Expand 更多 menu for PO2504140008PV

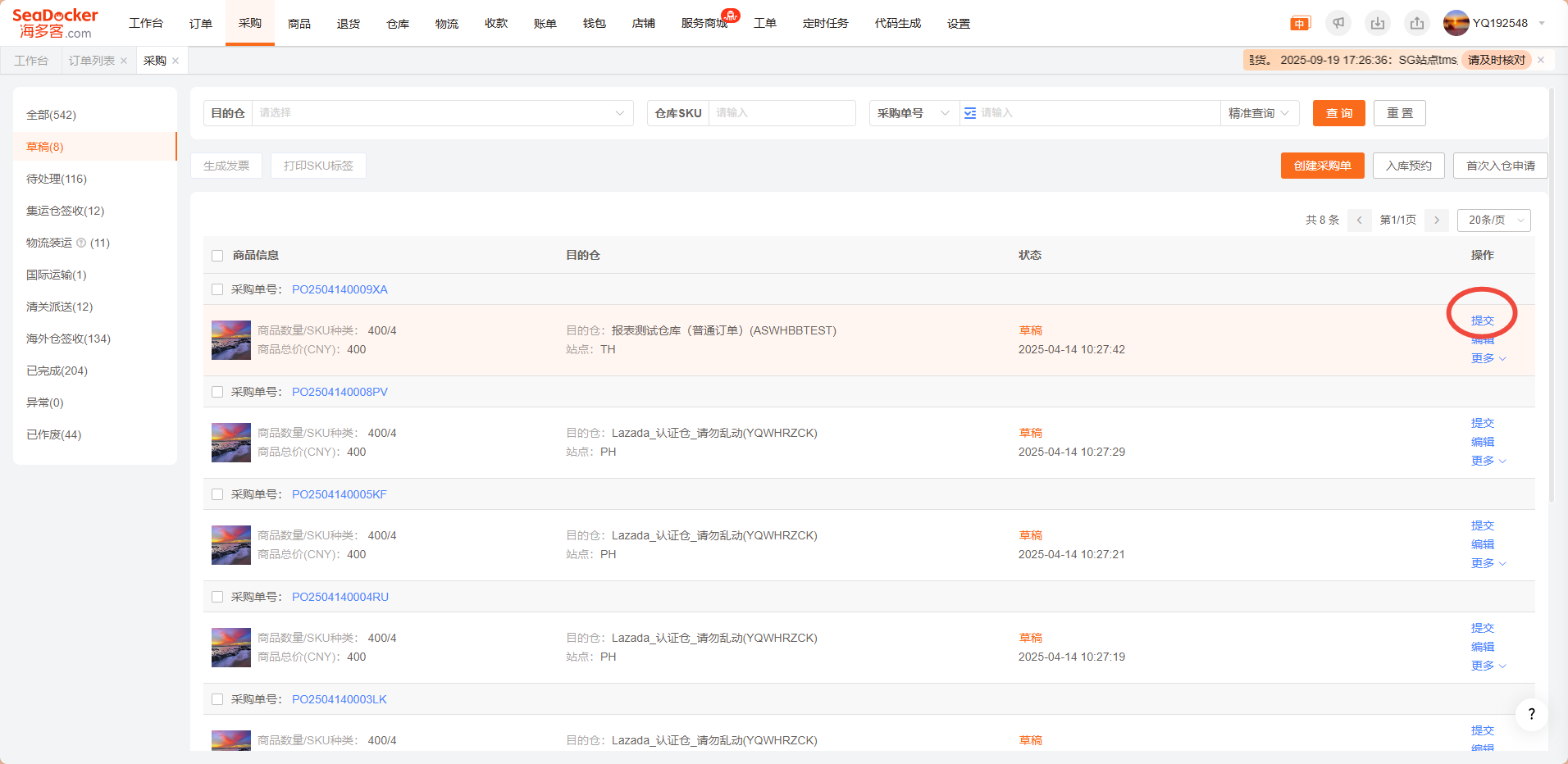[1488, 461]
